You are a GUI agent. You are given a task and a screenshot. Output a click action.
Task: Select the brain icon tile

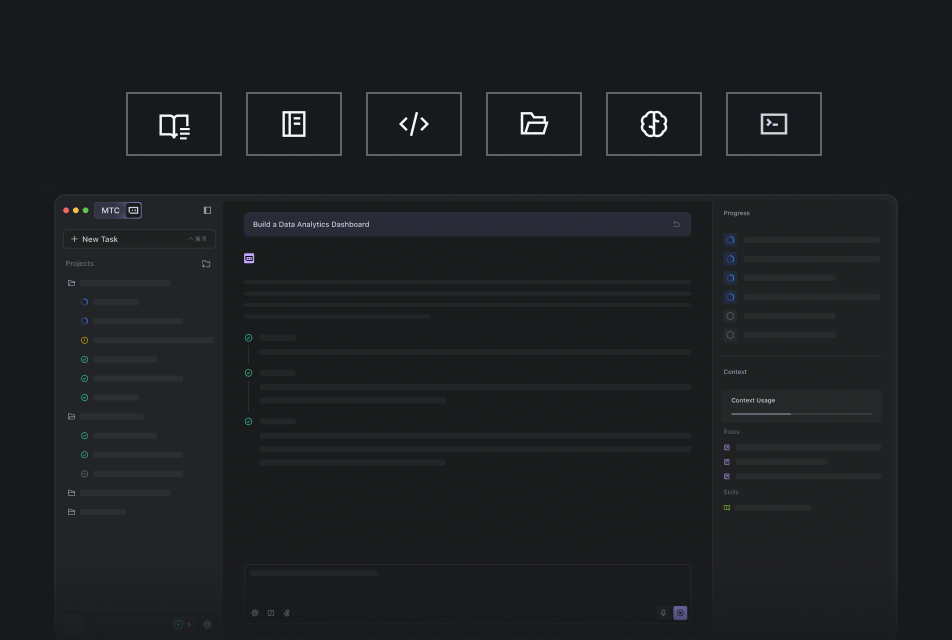pos(654,124)
